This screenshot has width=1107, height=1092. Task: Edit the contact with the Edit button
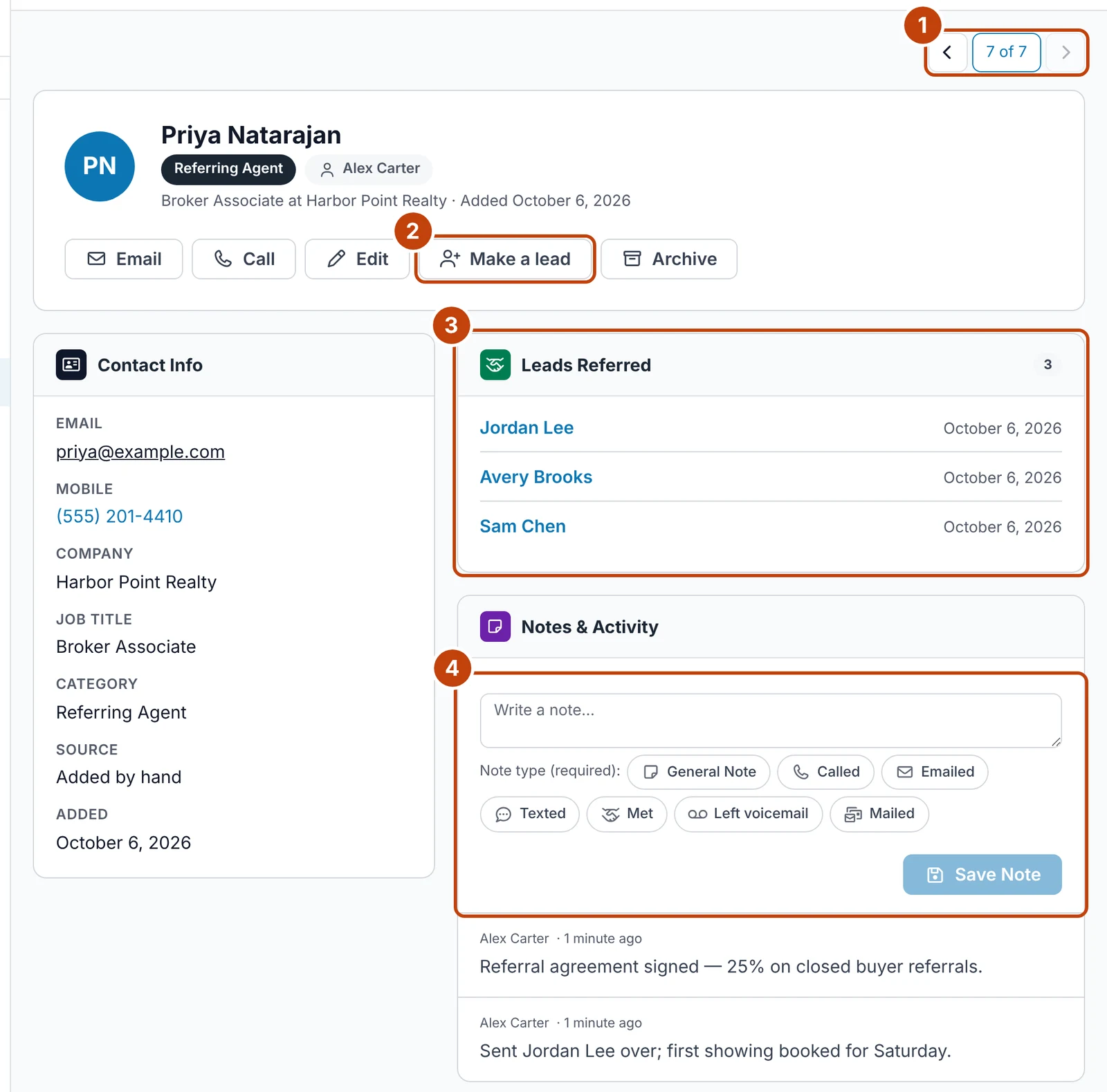pos(357,259)
